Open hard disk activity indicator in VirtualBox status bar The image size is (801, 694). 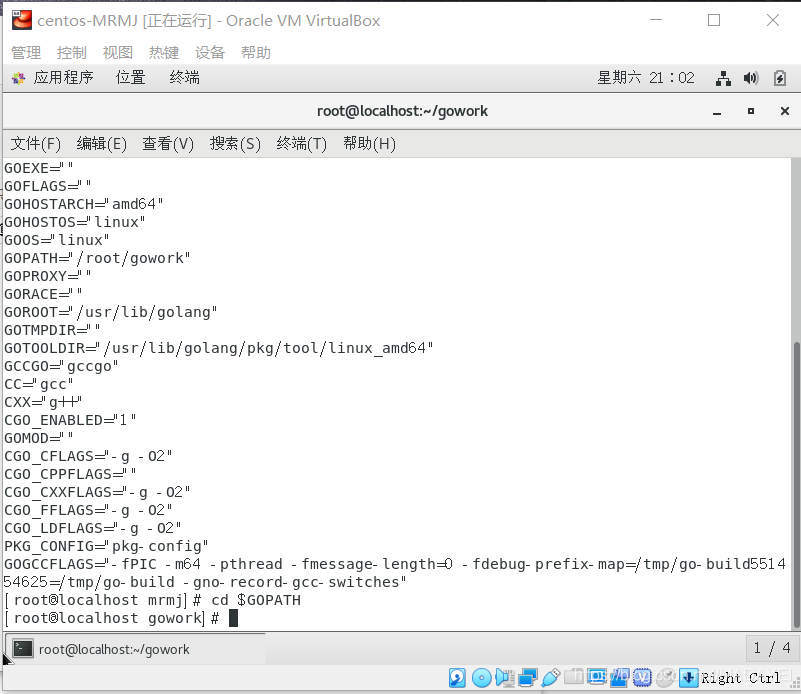(x=457, y=678)
